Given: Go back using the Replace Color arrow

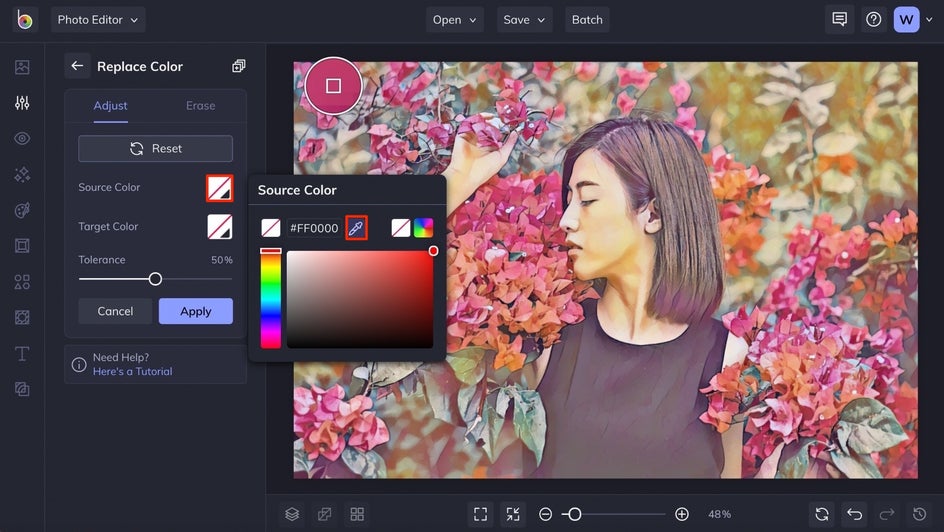Looking at the screenshot, I should (x=77, y=66).
